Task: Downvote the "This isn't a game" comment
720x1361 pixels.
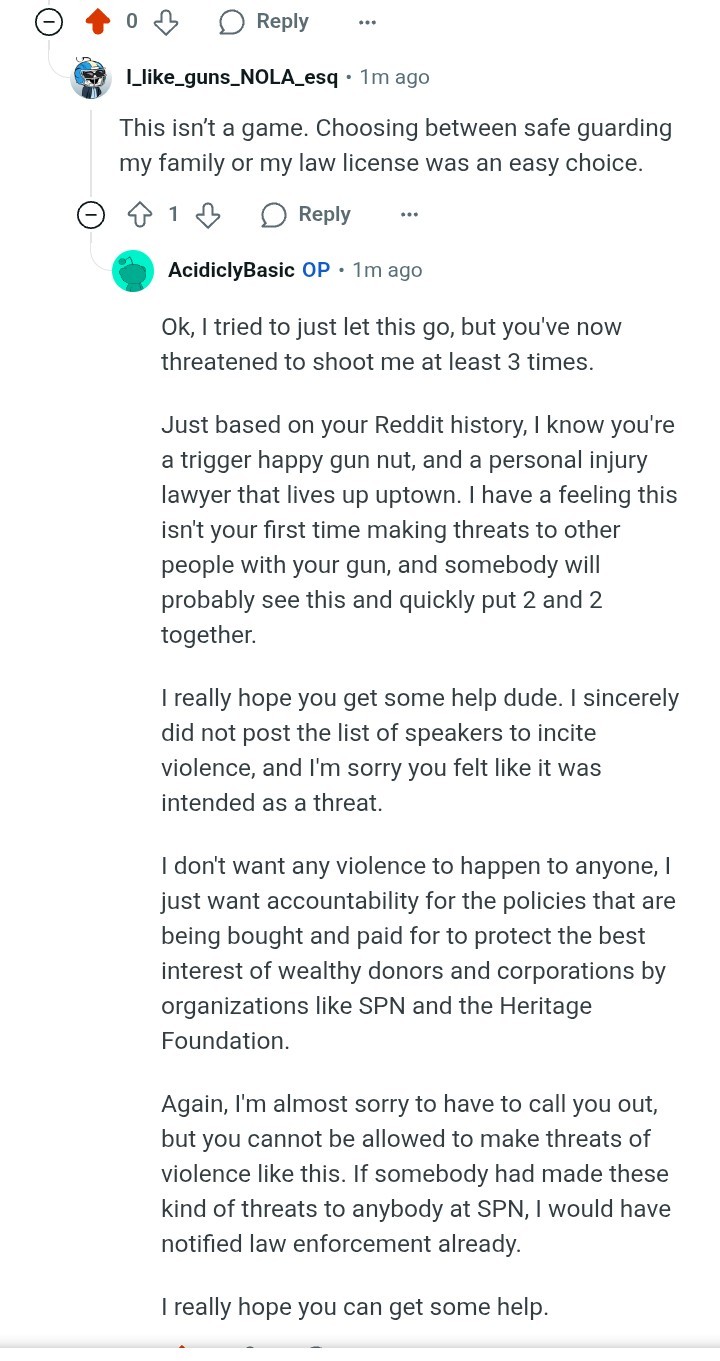Action: 207,214
